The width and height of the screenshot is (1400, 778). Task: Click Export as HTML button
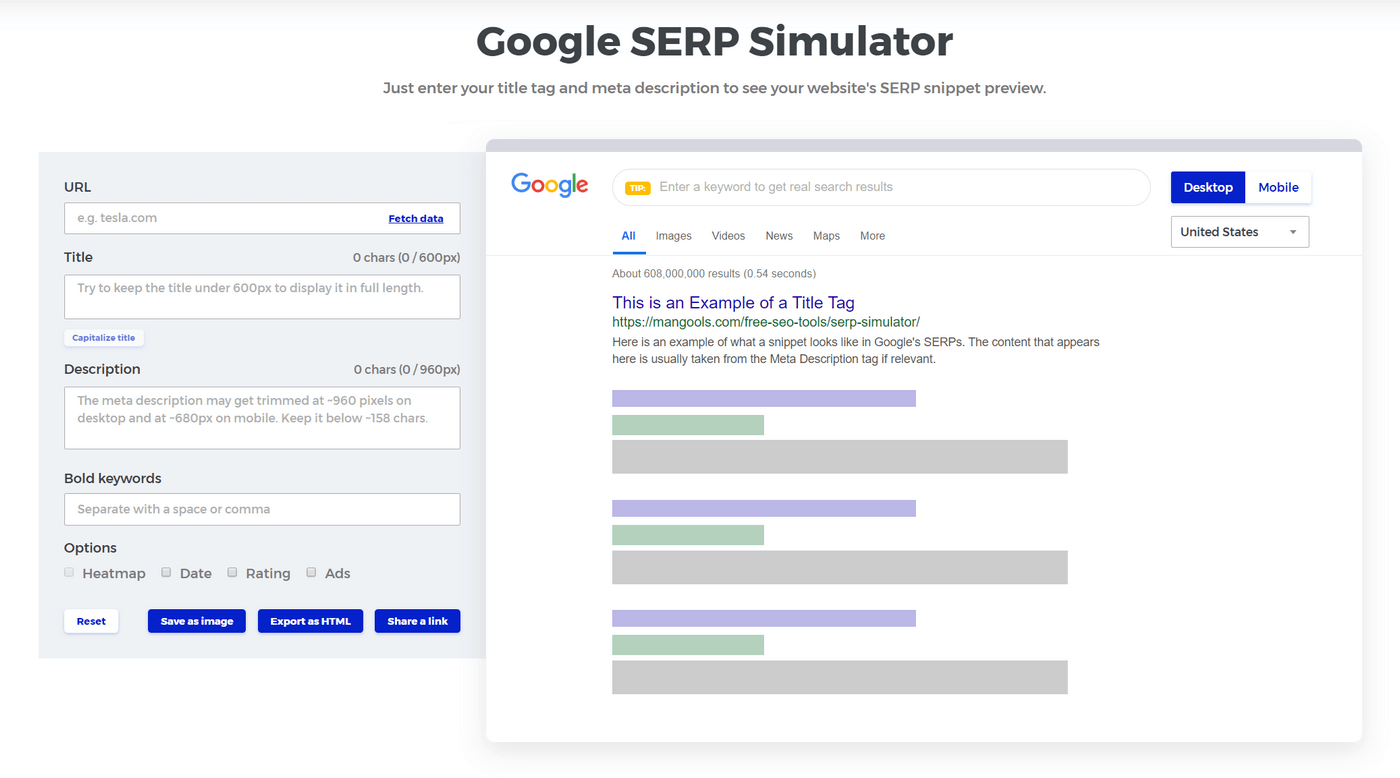click(310, 621)
